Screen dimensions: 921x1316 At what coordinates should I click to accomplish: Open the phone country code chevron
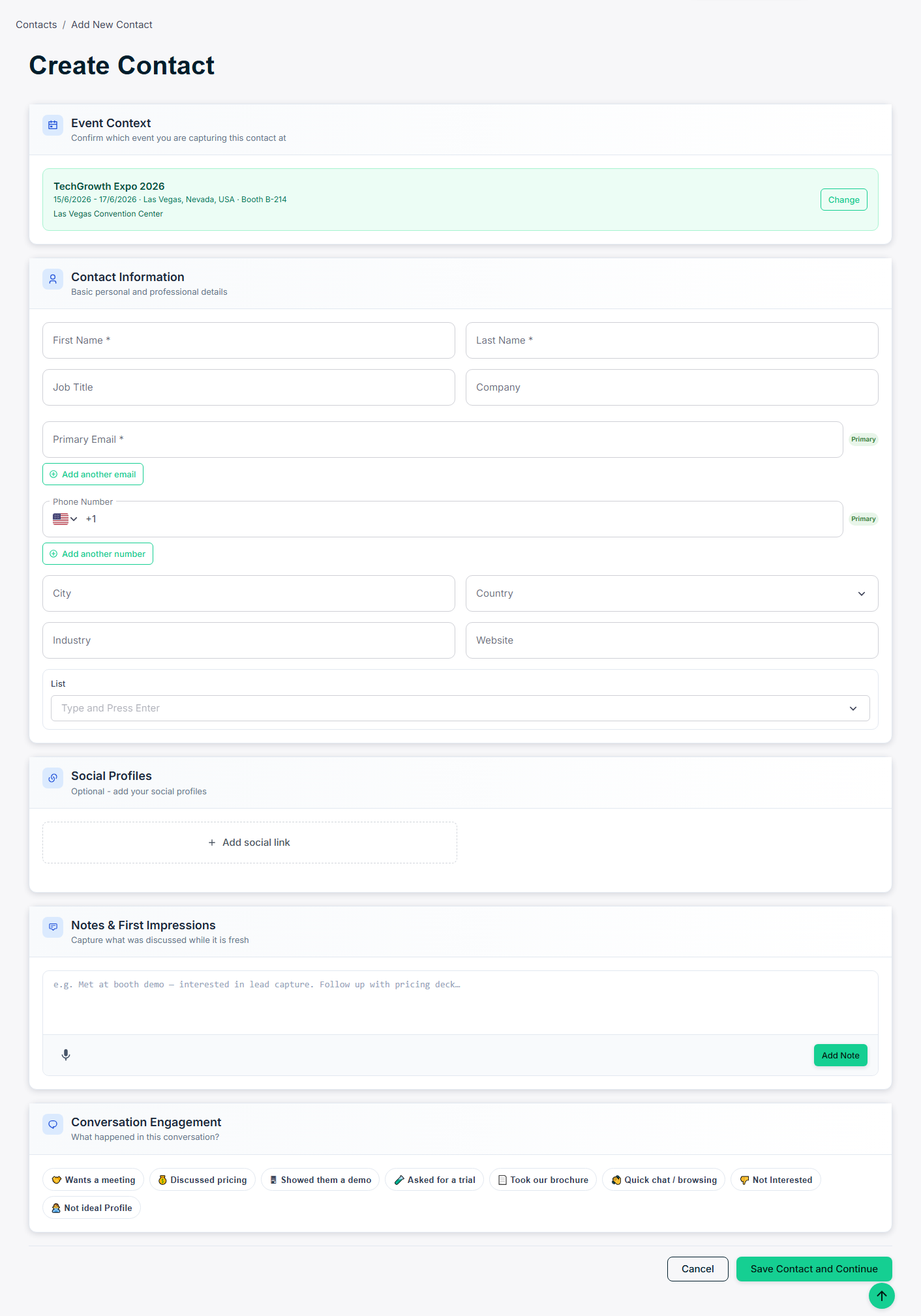coord(74,519)
